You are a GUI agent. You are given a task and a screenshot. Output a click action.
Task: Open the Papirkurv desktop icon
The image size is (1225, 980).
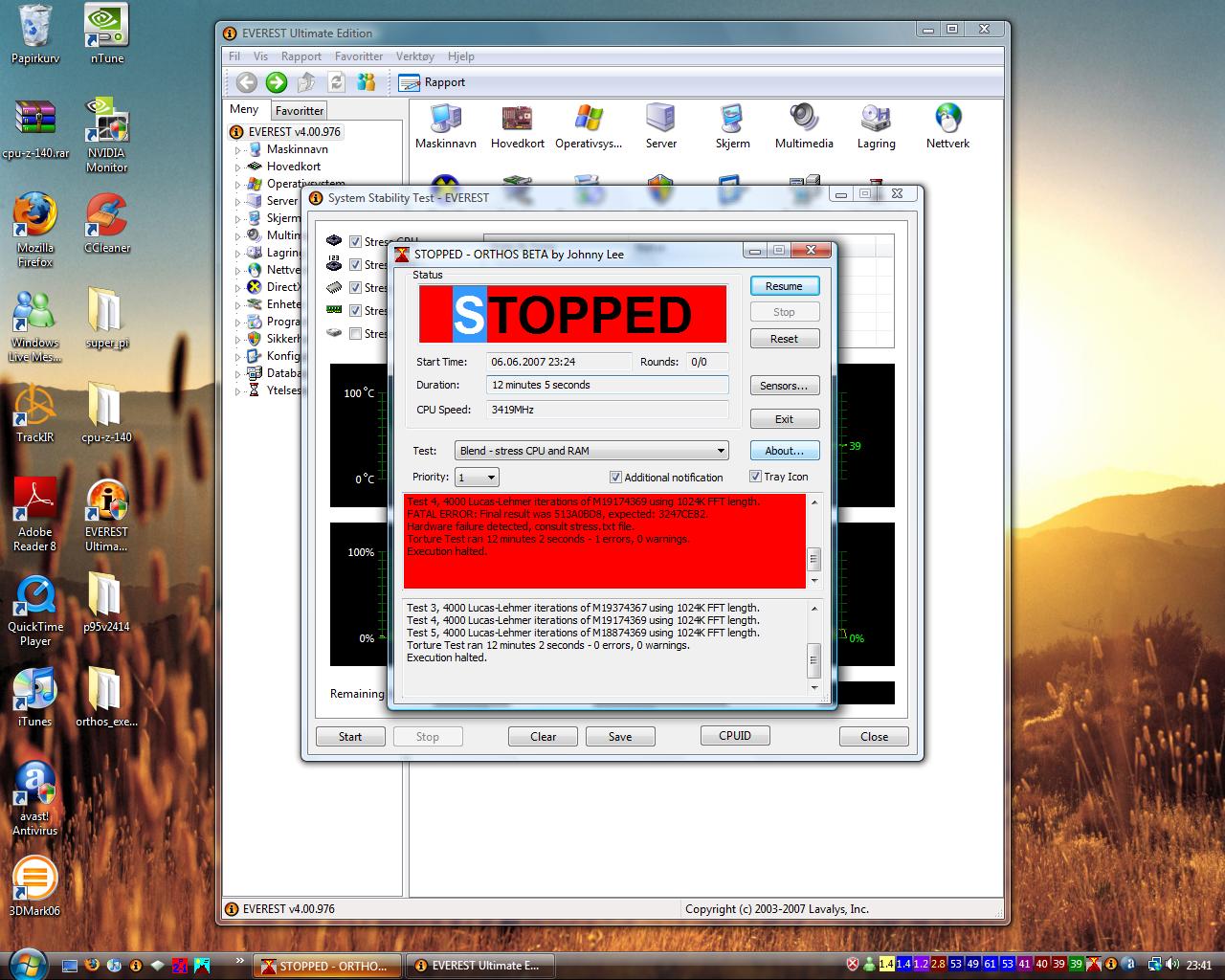point(35,34)
